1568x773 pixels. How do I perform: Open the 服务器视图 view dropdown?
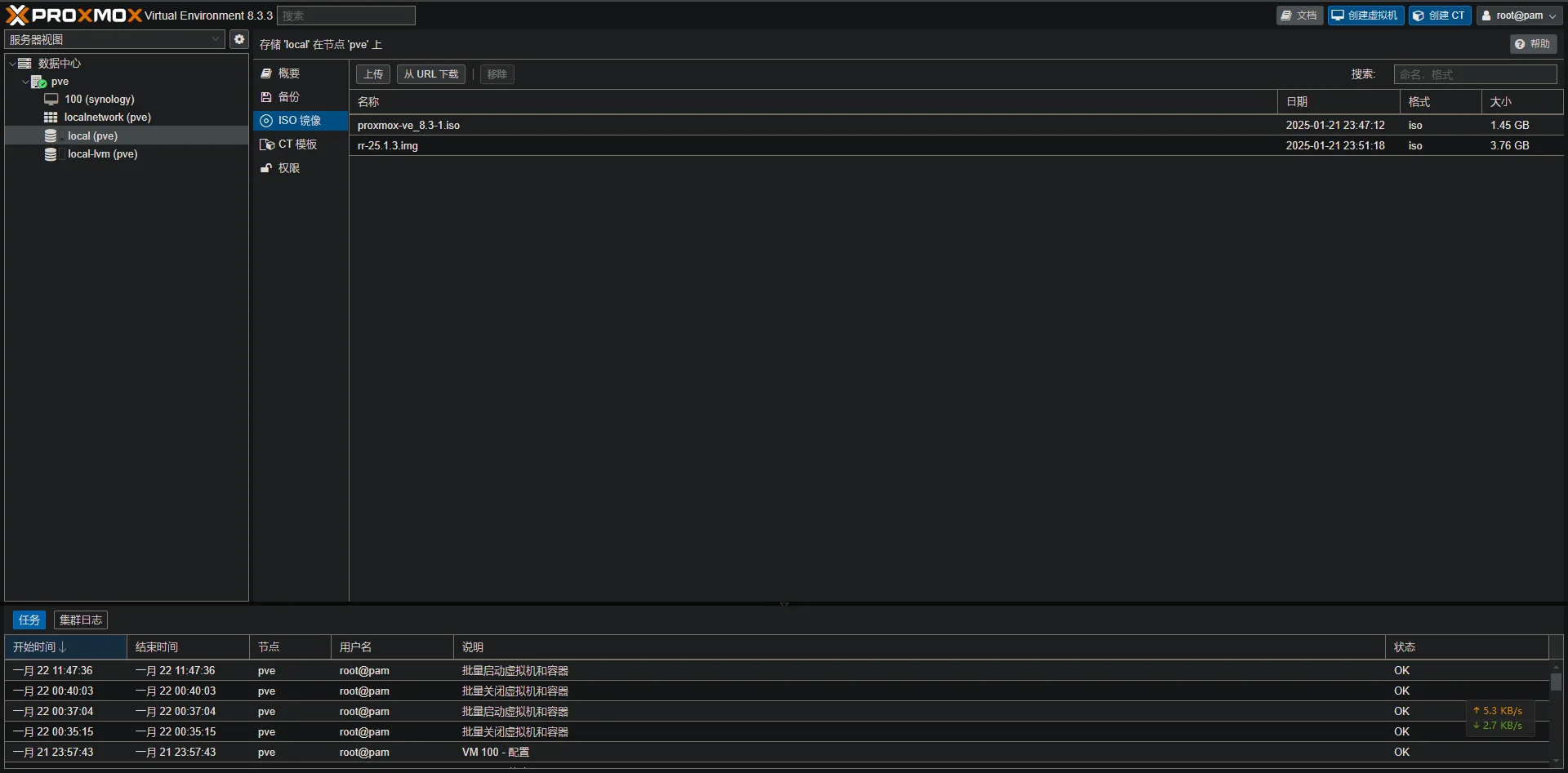114,39
